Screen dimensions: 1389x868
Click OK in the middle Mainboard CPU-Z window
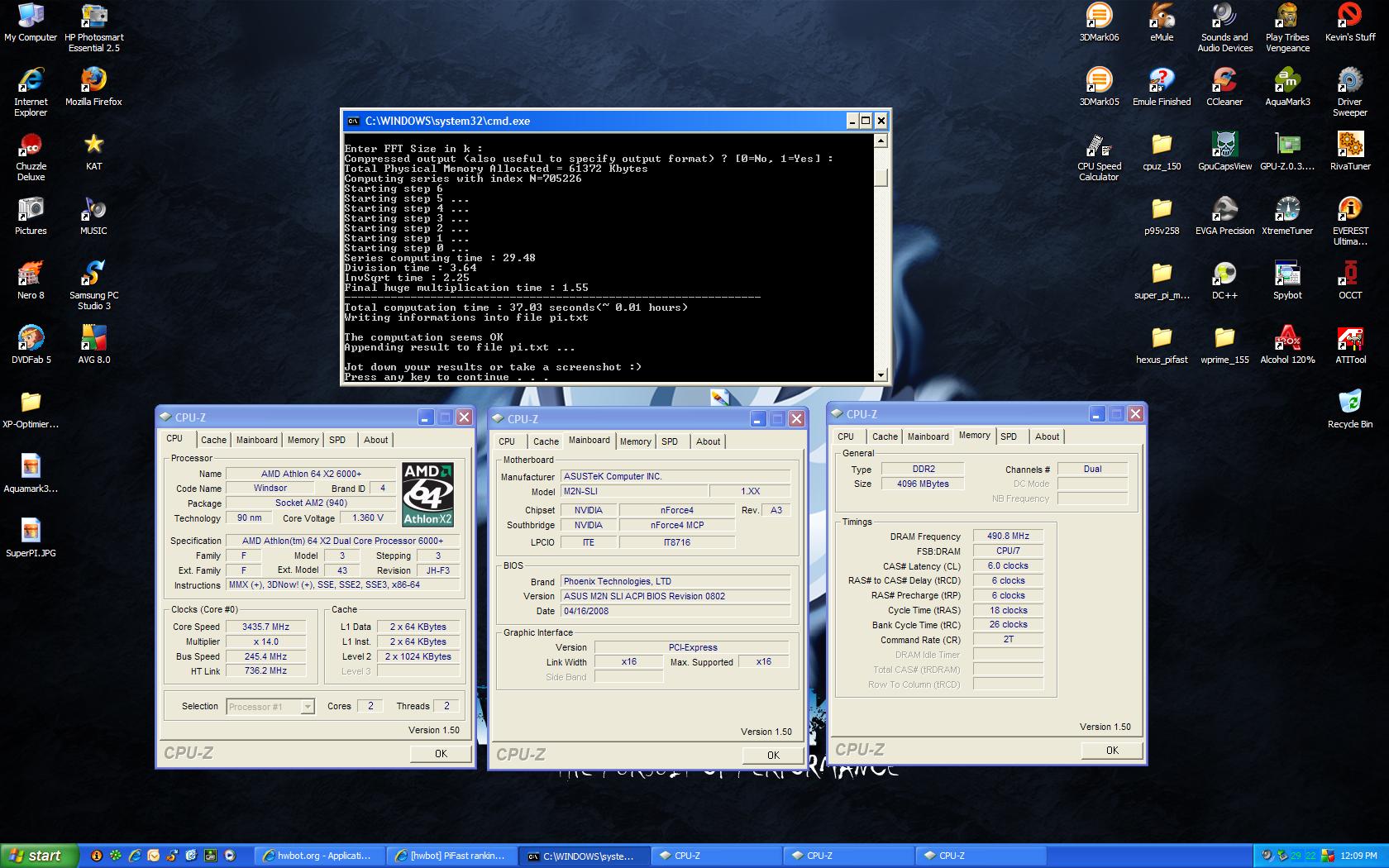point(773,755)
